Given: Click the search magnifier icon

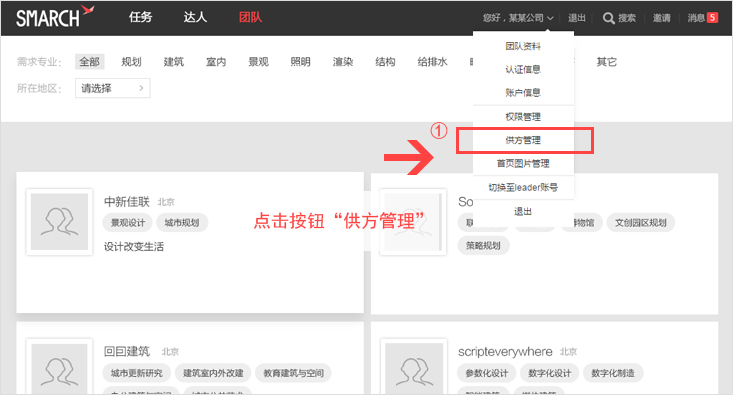Looking at the screenshot, I should click(608, 18).
